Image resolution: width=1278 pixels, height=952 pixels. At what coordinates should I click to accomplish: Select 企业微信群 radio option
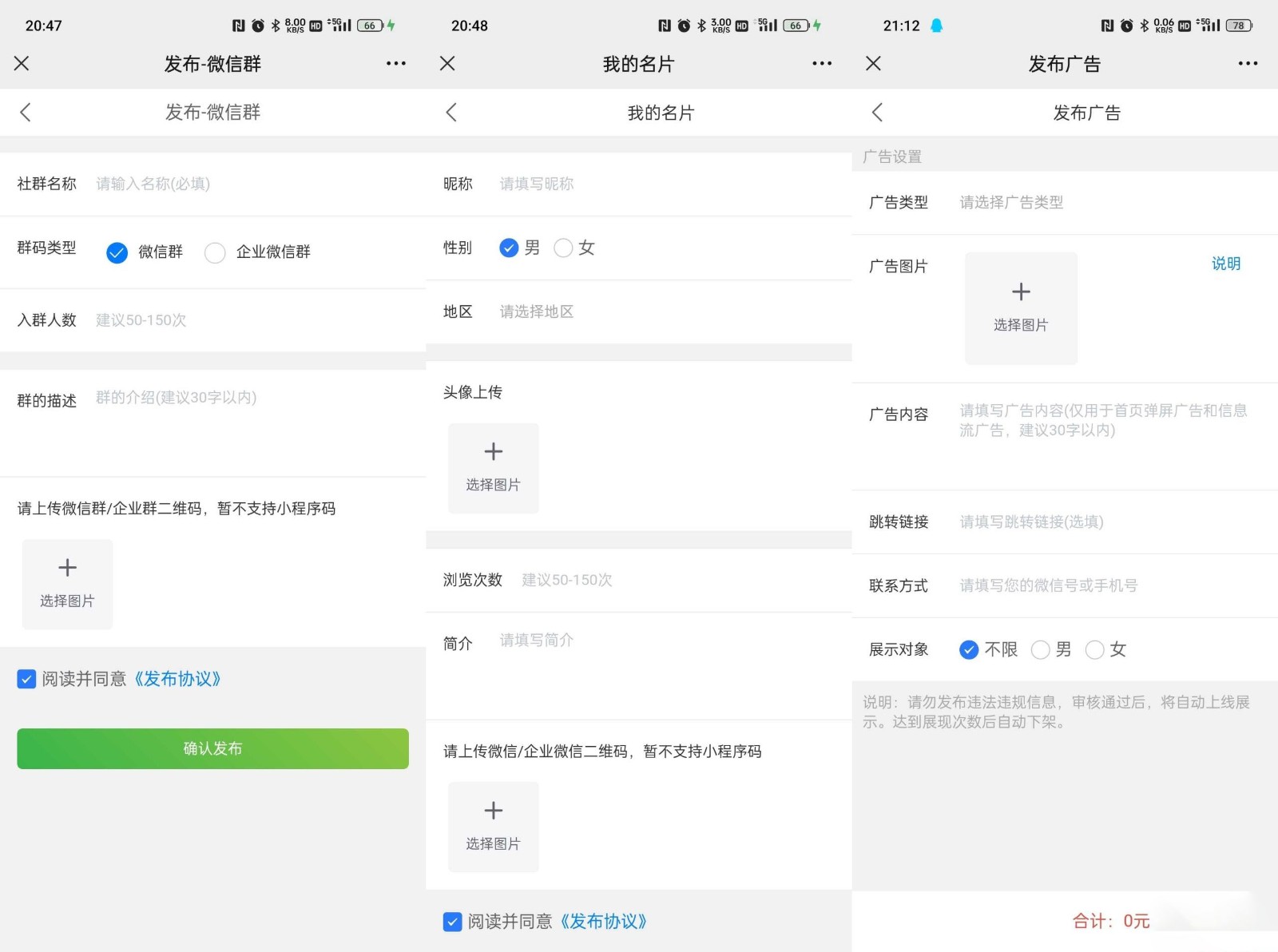click(x=215, y=252)
